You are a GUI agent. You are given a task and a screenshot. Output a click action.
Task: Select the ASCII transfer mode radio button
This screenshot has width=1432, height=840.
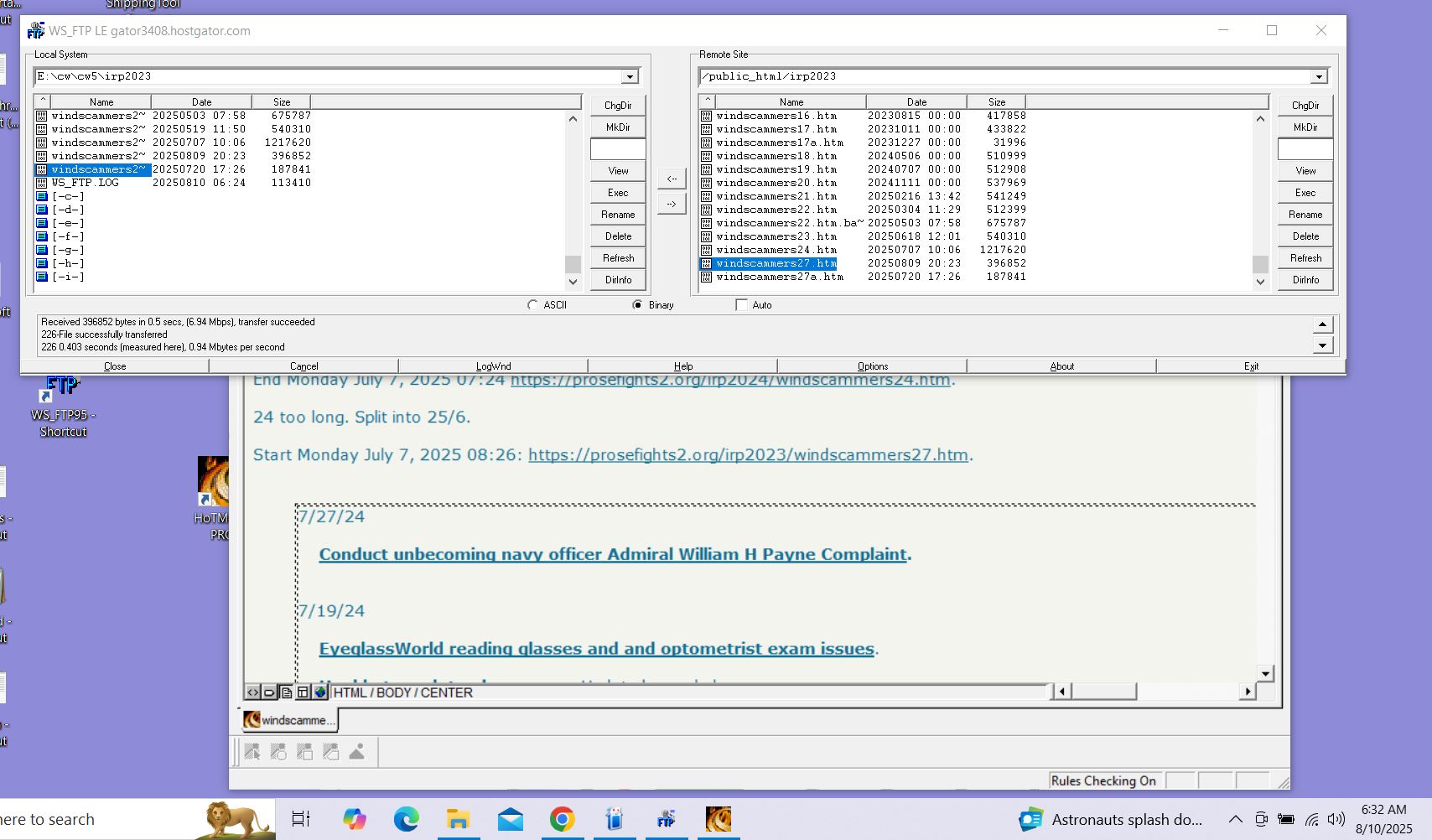point(533,305)
